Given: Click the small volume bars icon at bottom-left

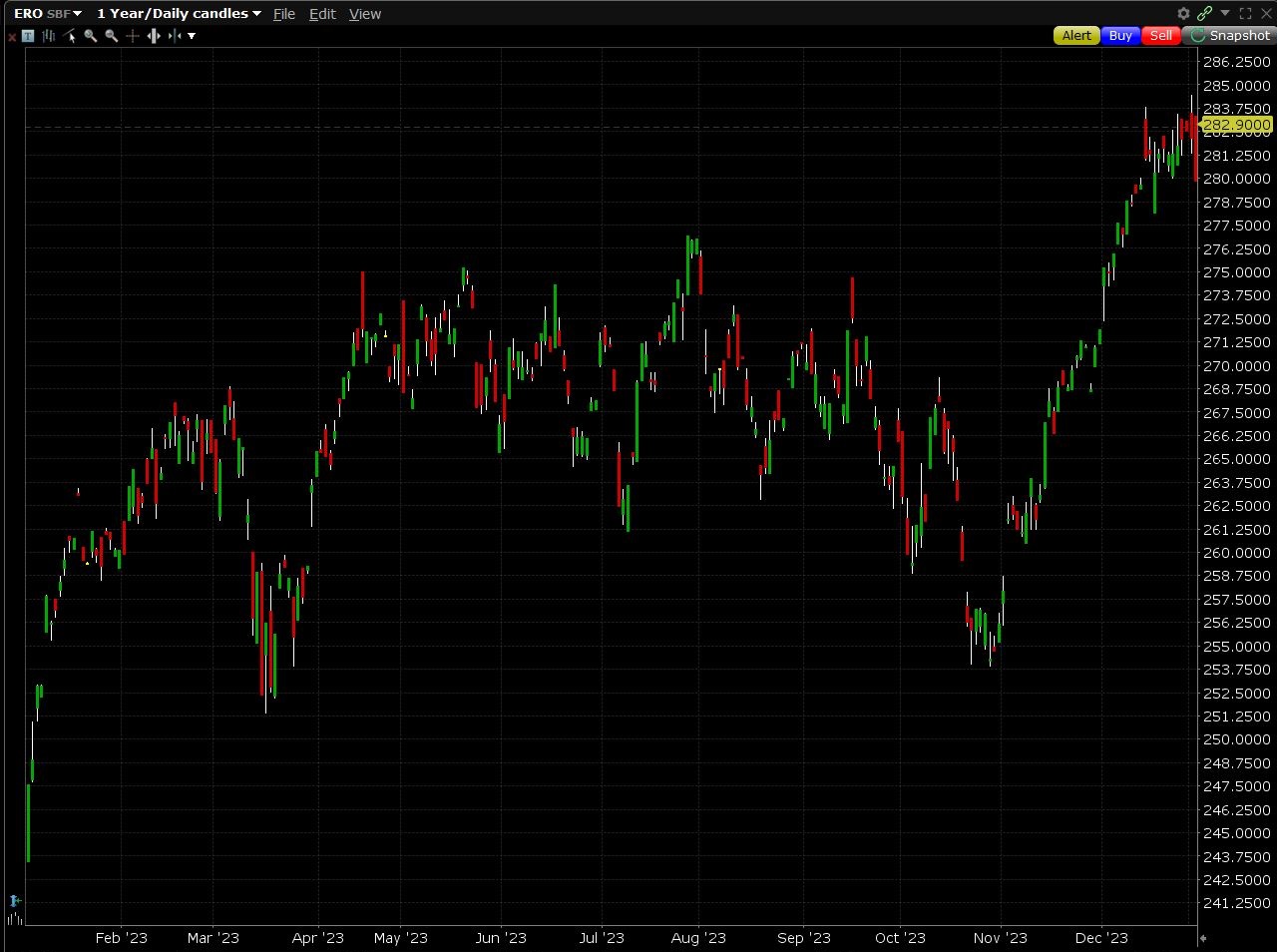Looking at the screenshot, I should pos(14,918).
